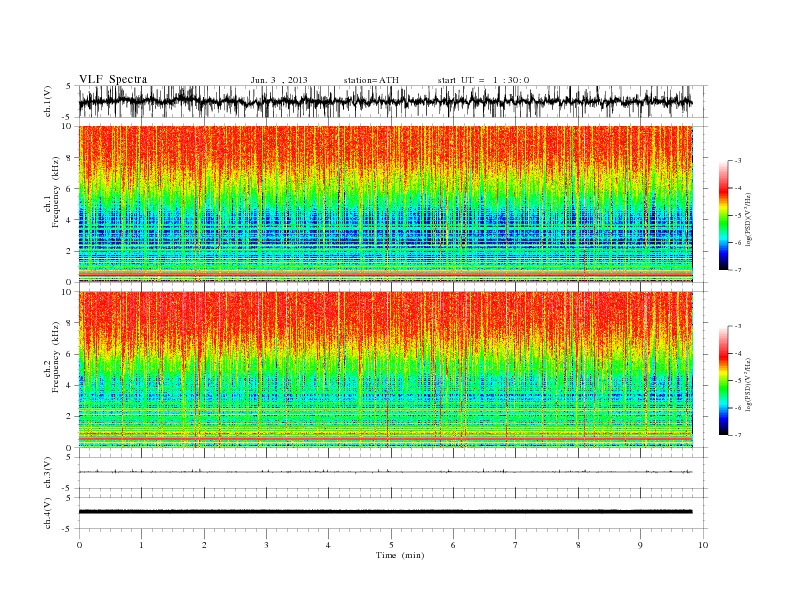Click the "-7" tick on the lower color bar
Viewport: 792px width, 612px height.
tap(738, 435)
